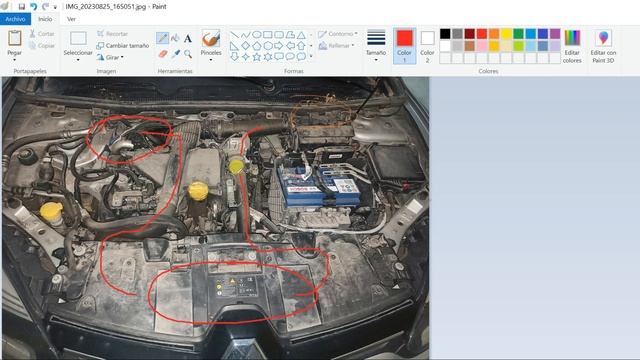The height and width of the screenshot is (360, 640).
Task: Click the Undo arrow in title bar
Action: click(x=33, y=7)
